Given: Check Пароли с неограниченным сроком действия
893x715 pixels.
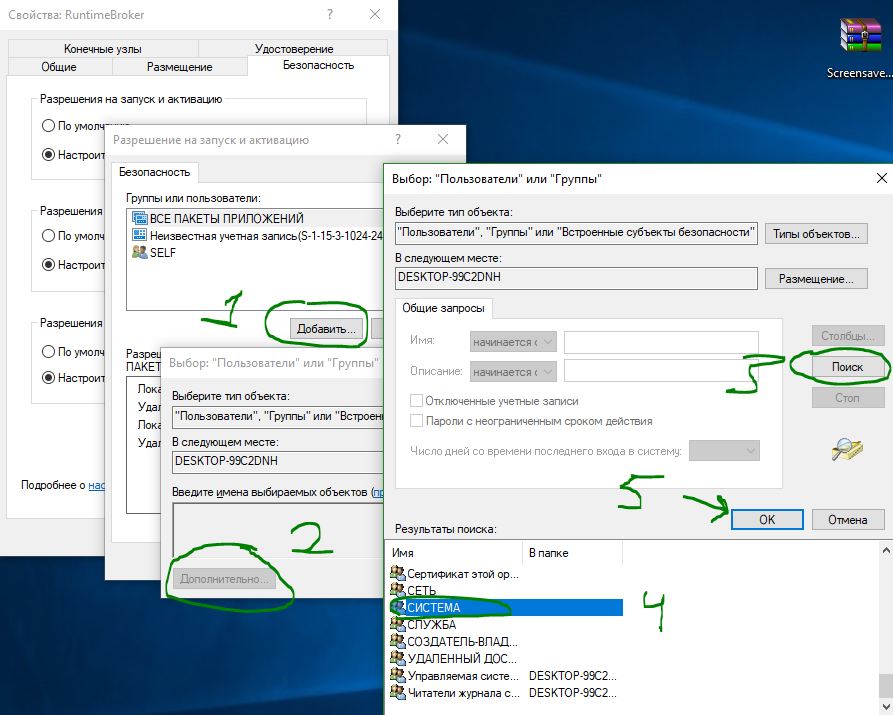Looking at the screenshot, I should pyautogui.click(x=416, y=420).
